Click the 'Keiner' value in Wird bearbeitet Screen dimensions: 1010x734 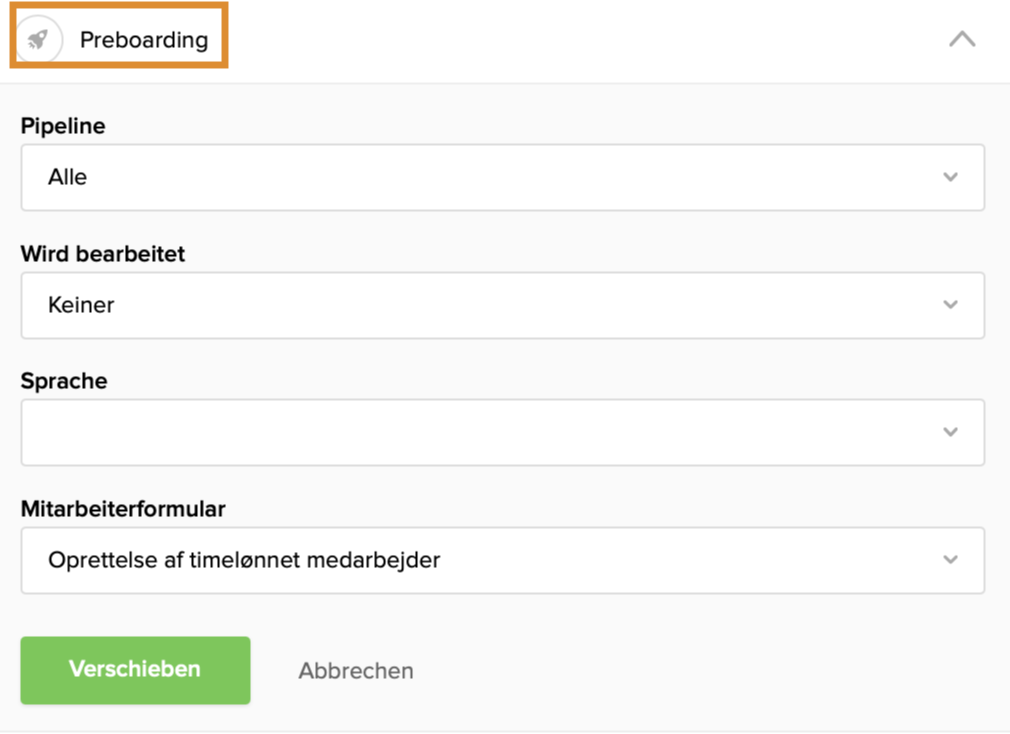tap(81, 305)
